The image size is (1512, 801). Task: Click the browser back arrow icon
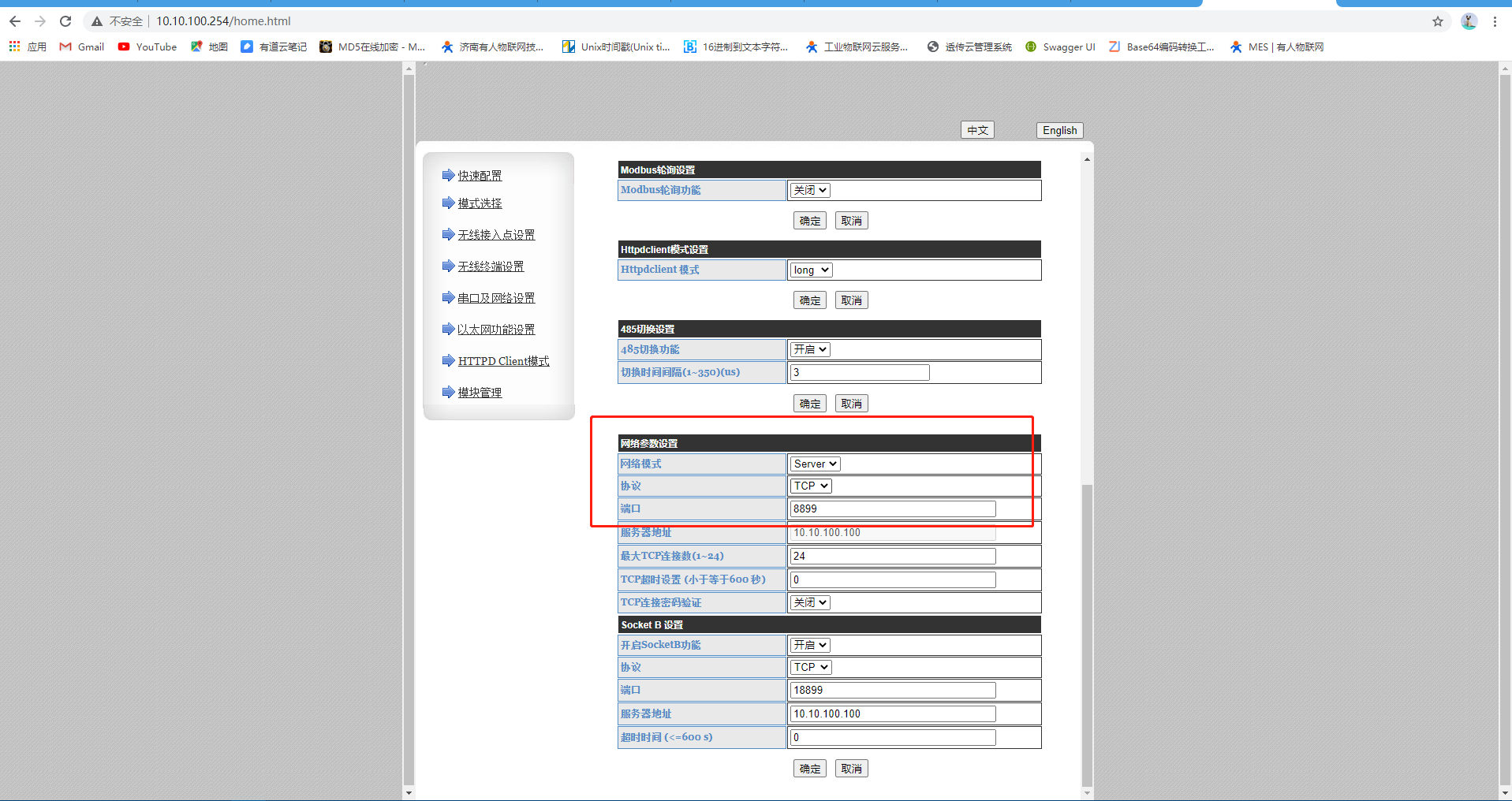[15, 21]
